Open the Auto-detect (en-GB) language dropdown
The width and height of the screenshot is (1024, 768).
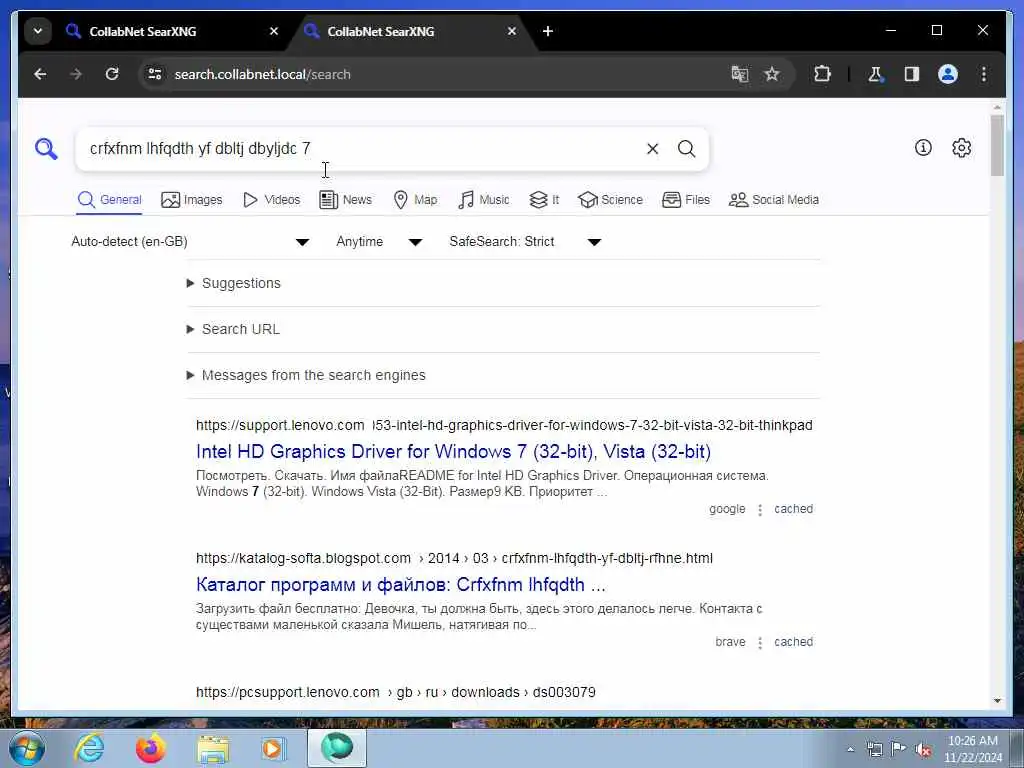click(189, 242)
